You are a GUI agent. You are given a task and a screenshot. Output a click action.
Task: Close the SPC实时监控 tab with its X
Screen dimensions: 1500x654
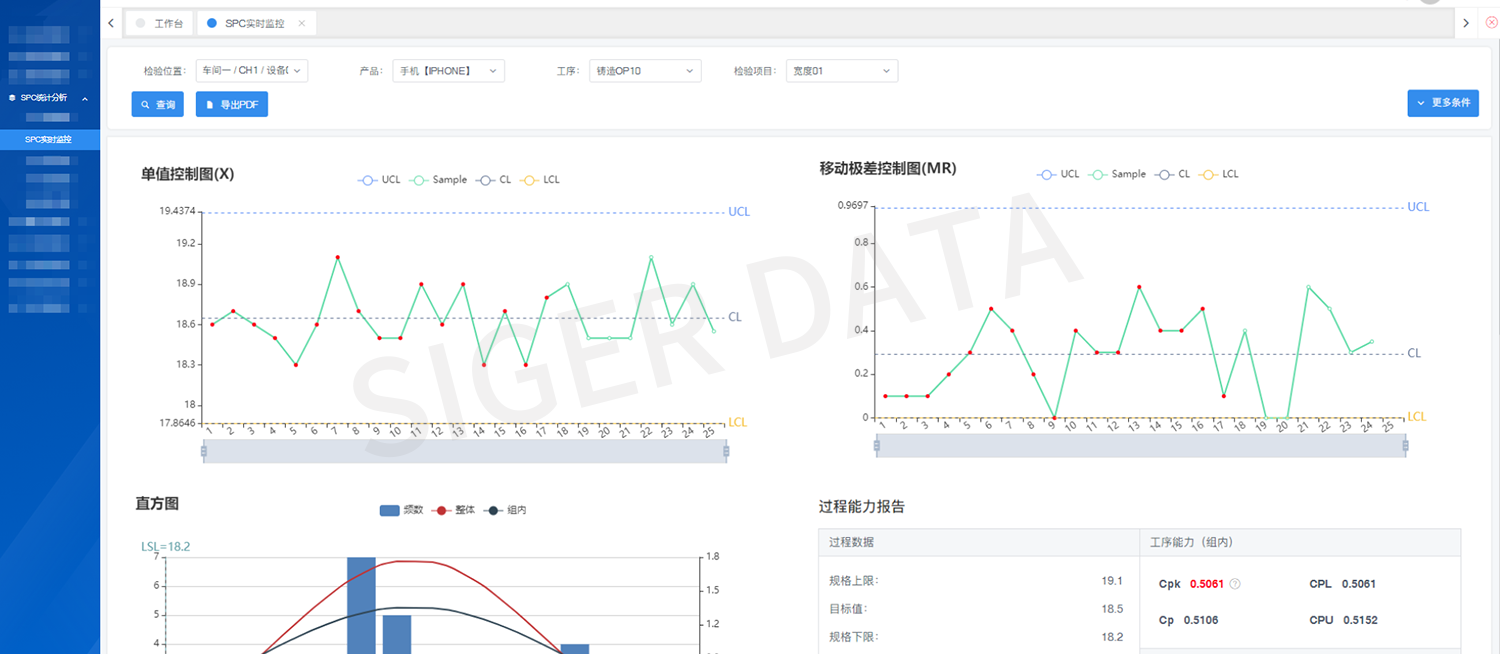[x=302, y=23]
